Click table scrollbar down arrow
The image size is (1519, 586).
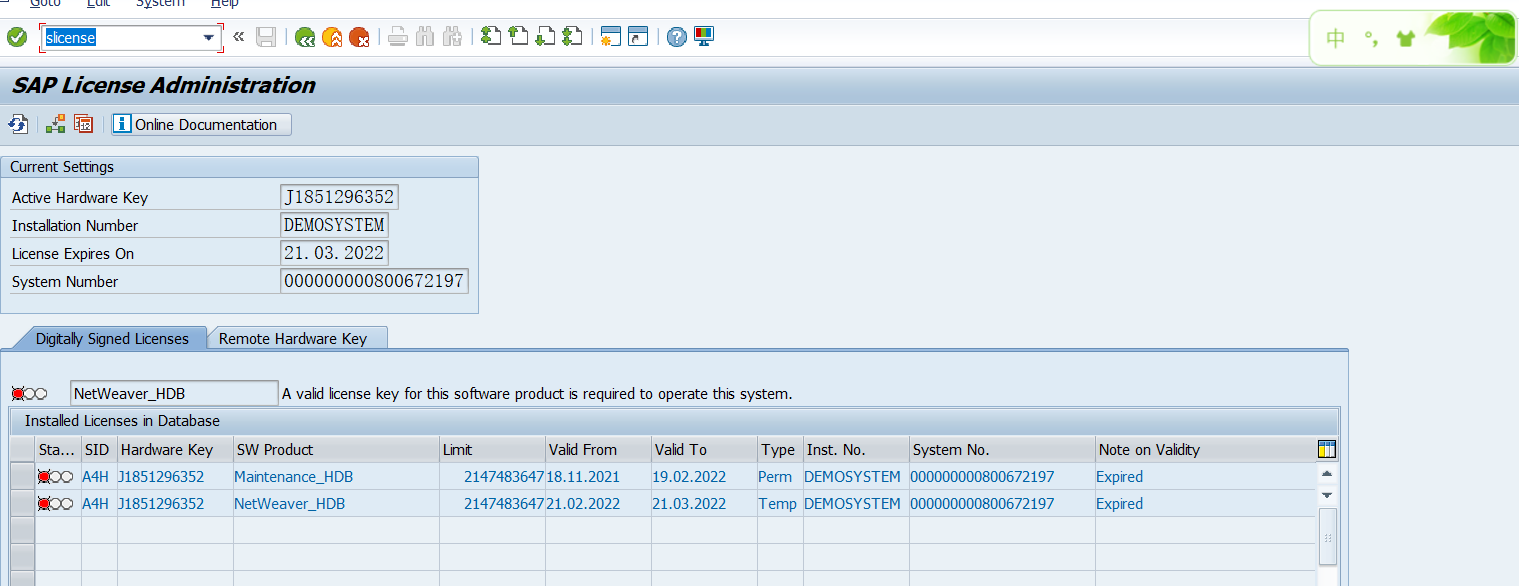click(x=1327, y=495)
